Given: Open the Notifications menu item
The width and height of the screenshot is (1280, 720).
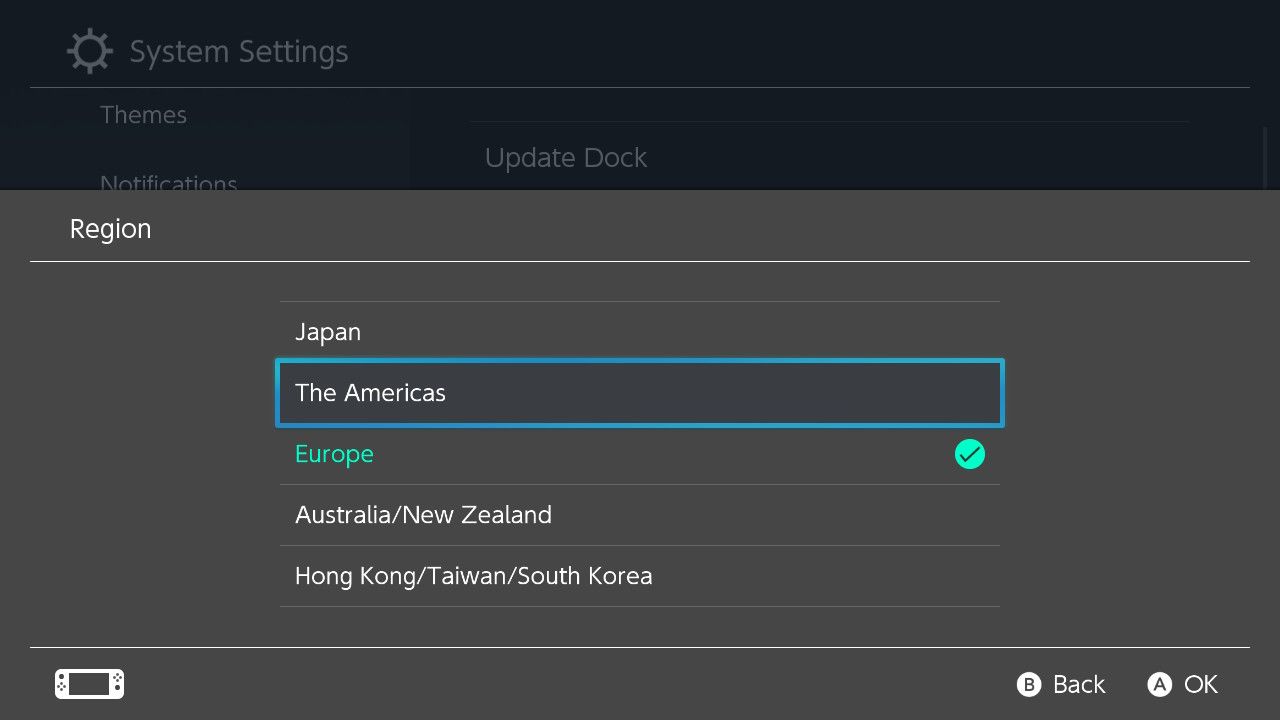Looking at the screenshot, I should 169,181.
